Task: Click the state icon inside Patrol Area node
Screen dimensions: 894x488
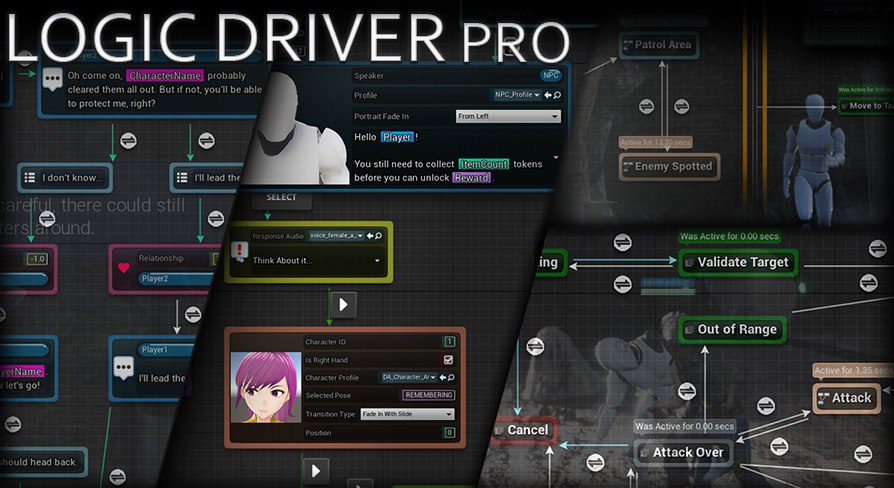Action: point(628,45)
